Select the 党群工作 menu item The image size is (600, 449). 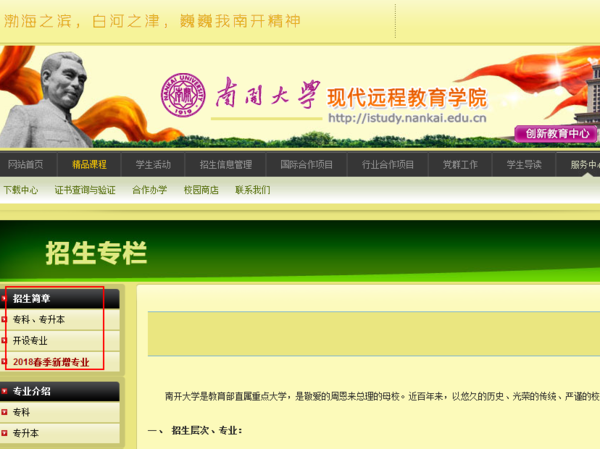(460, 165)
